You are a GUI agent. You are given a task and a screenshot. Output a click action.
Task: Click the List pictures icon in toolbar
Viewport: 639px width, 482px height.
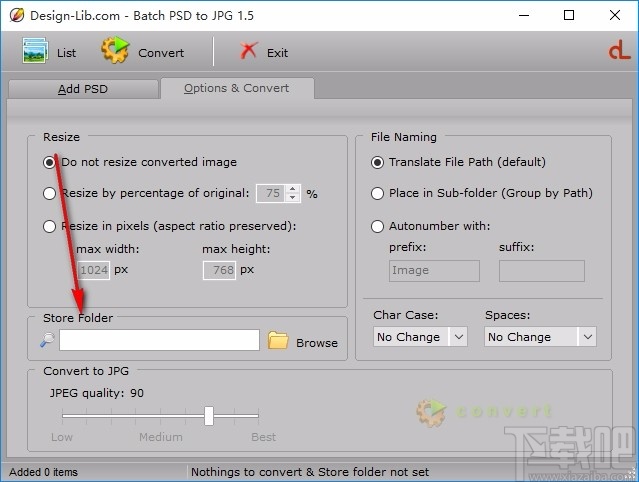pos(35,51)
